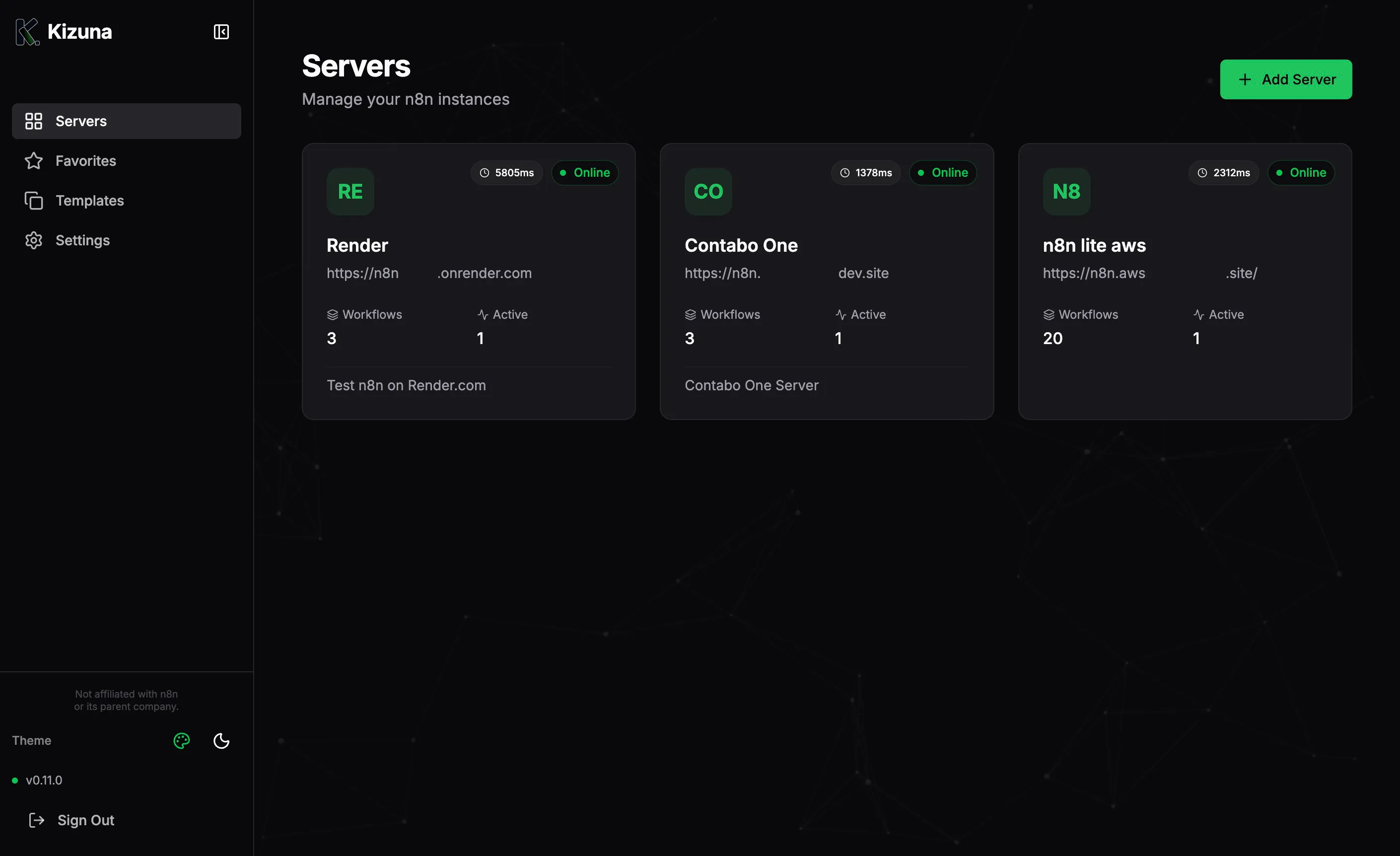Select the Servers grid icon in sidebar
The width and height of the screenshot is (1400, 856).
pos(34,121)
